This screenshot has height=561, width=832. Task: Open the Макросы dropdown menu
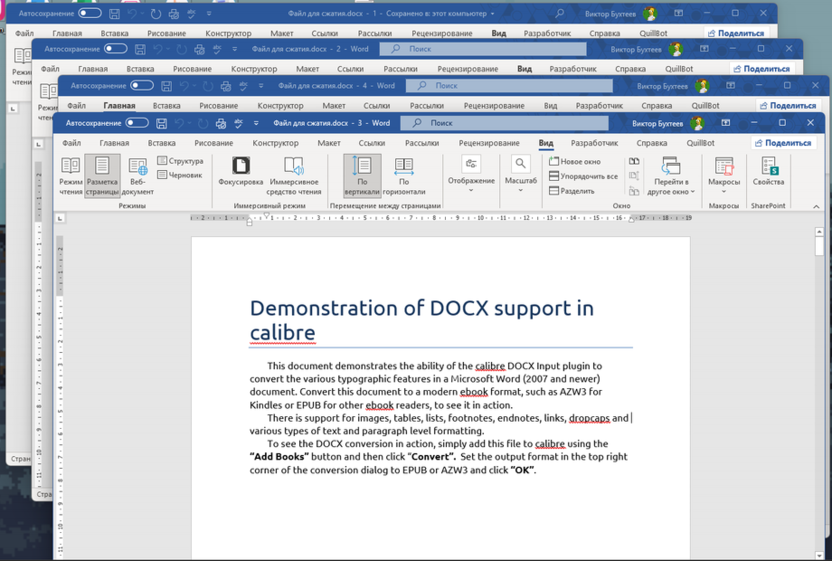coord(724,174)
